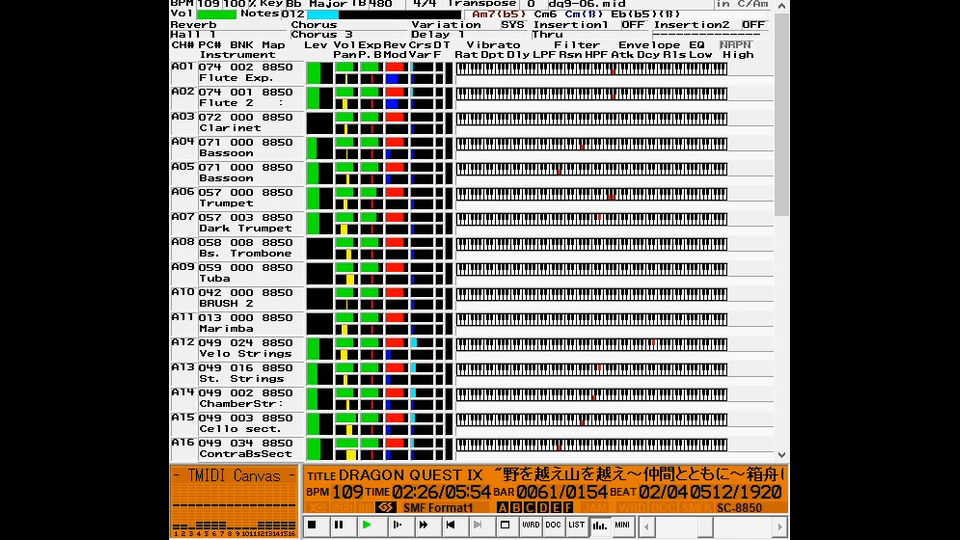Click the vertical scrollbar thumb

pyautogui.click(x=782, y=114)
